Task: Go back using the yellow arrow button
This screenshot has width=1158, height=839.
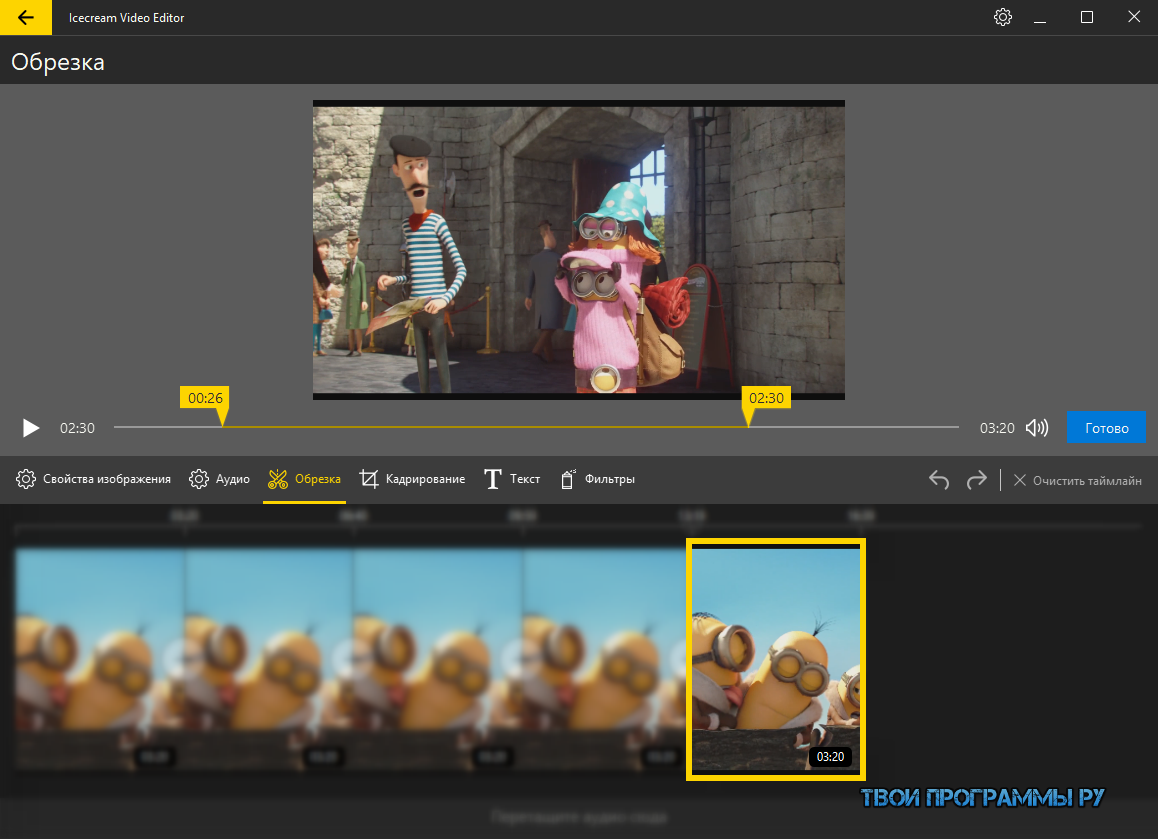Action: (26, 17)
